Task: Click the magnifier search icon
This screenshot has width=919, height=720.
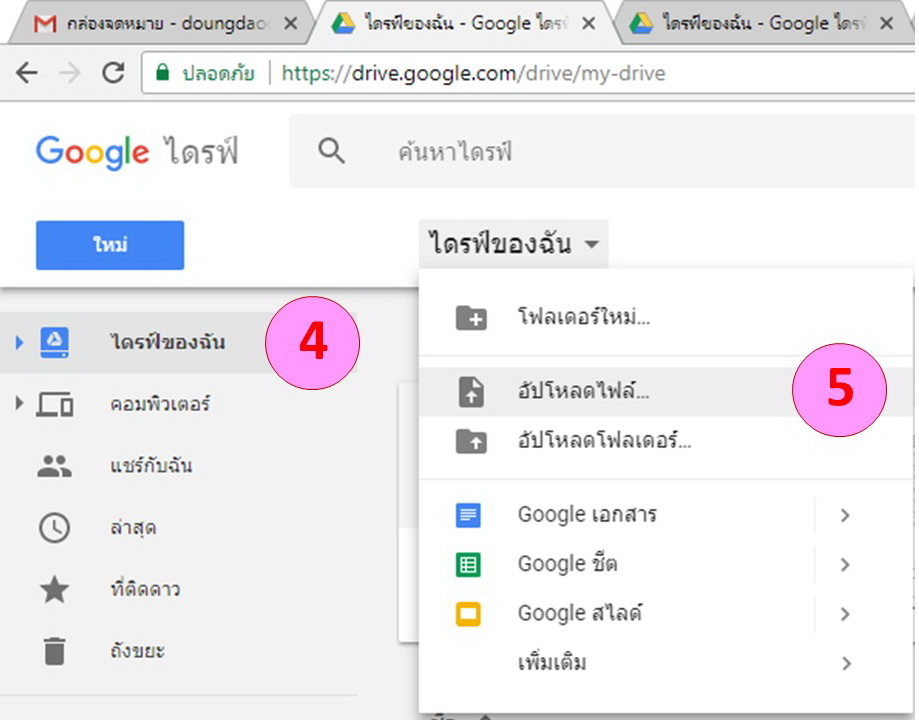Action: click(331, 151)
